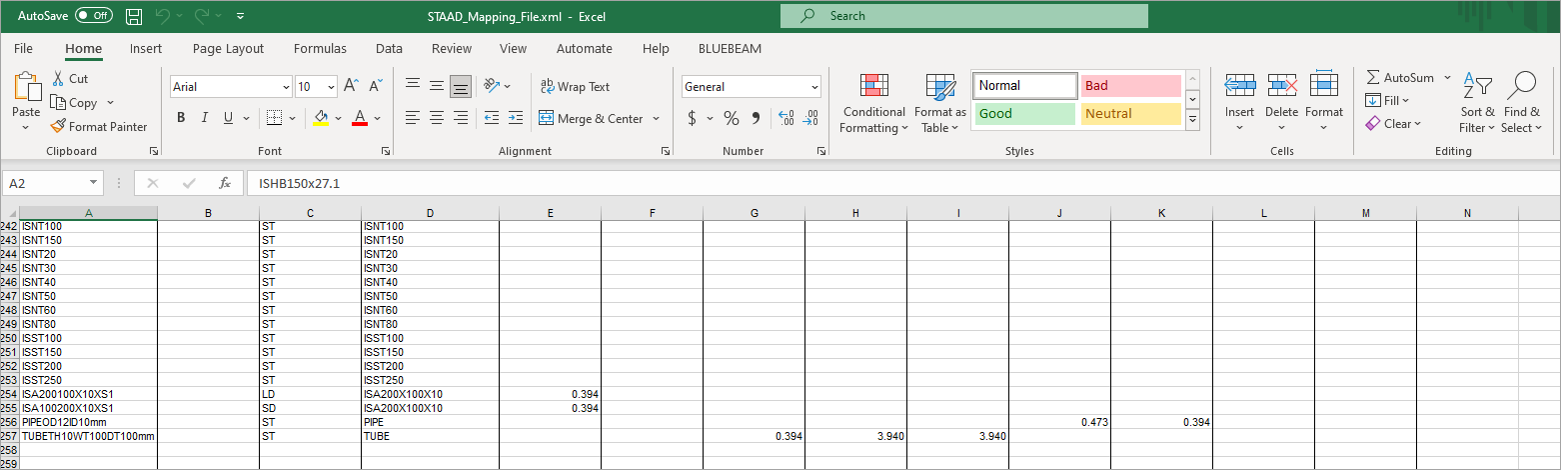The image size is (1561, 470).
Task: Click the Italic formatting icon
Action: point(205,118)
